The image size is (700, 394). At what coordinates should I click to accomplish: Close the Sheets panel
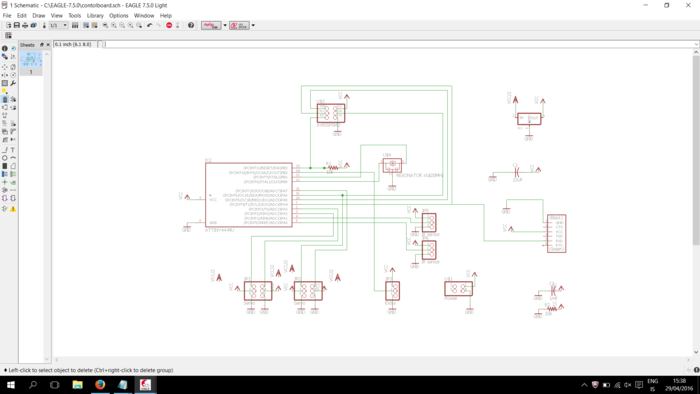(x=48, y=45)
